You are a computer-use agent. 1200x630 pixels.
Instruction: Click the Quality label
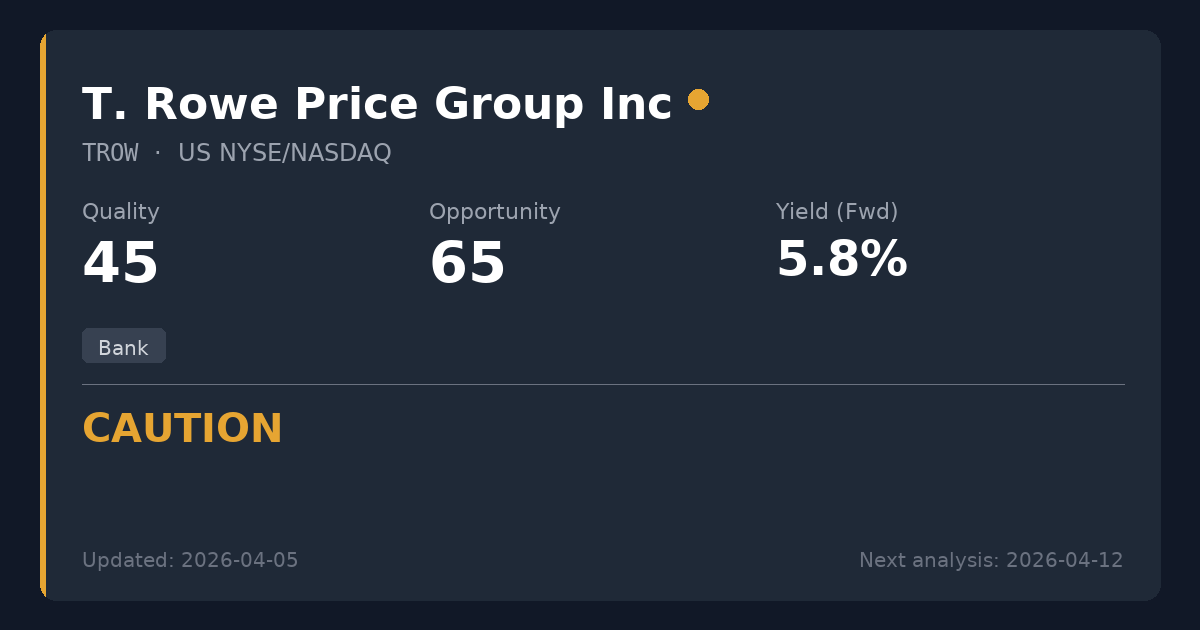120,212
